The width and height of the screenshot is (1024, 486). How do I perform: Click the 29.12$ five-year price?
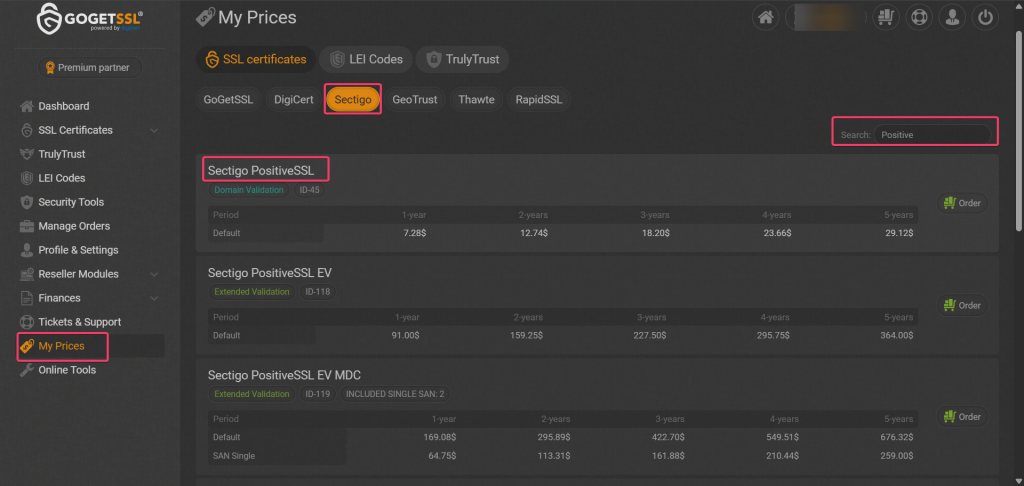[900, 233]
